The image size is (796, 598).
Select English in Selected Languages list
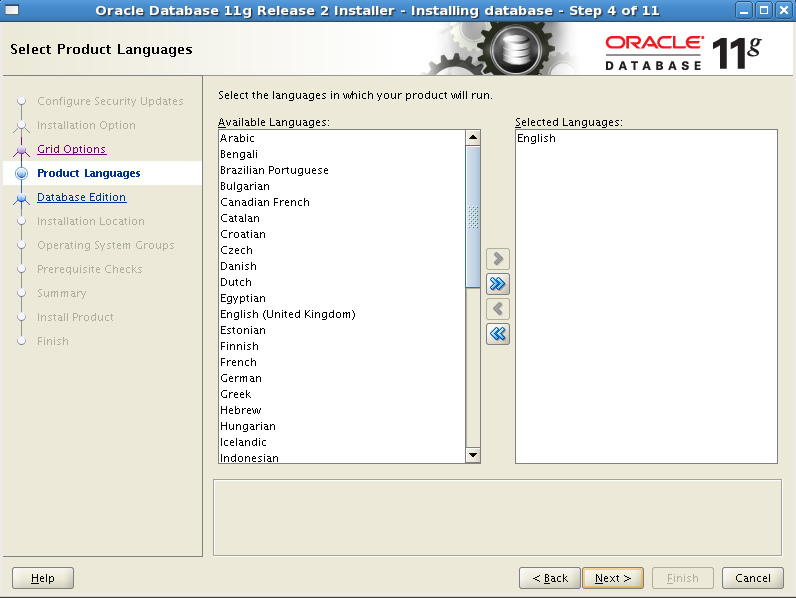[646, 138]
